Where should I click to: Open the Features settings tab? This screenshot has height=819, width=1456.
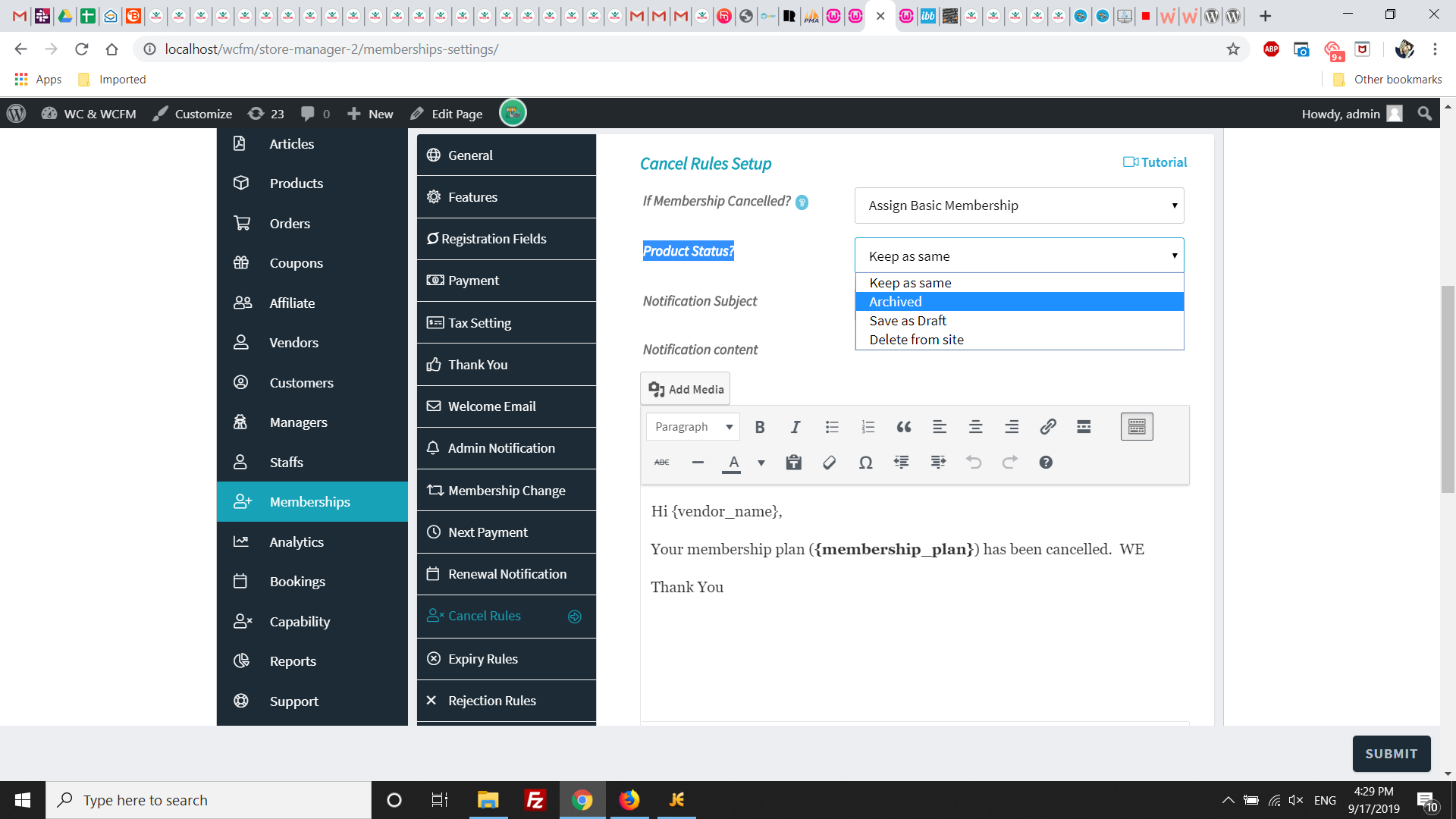[507, 197]
